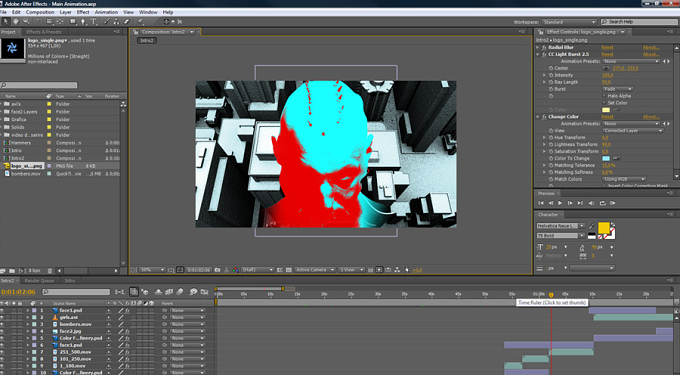Select the Hand tool
This screenshot has height=375, width=680.
(x=16, y=21)
